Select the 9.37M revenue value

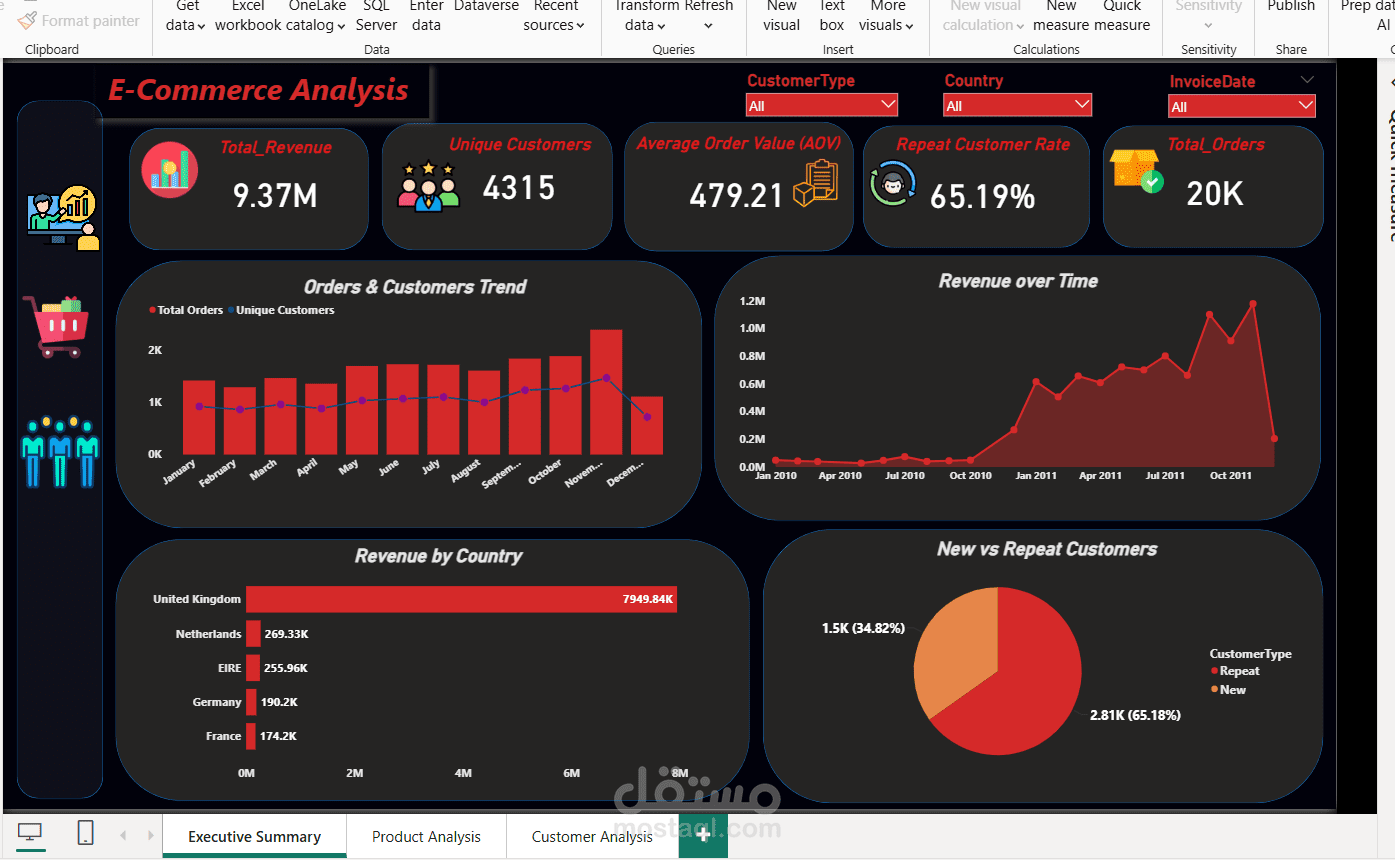coord(275,196)
